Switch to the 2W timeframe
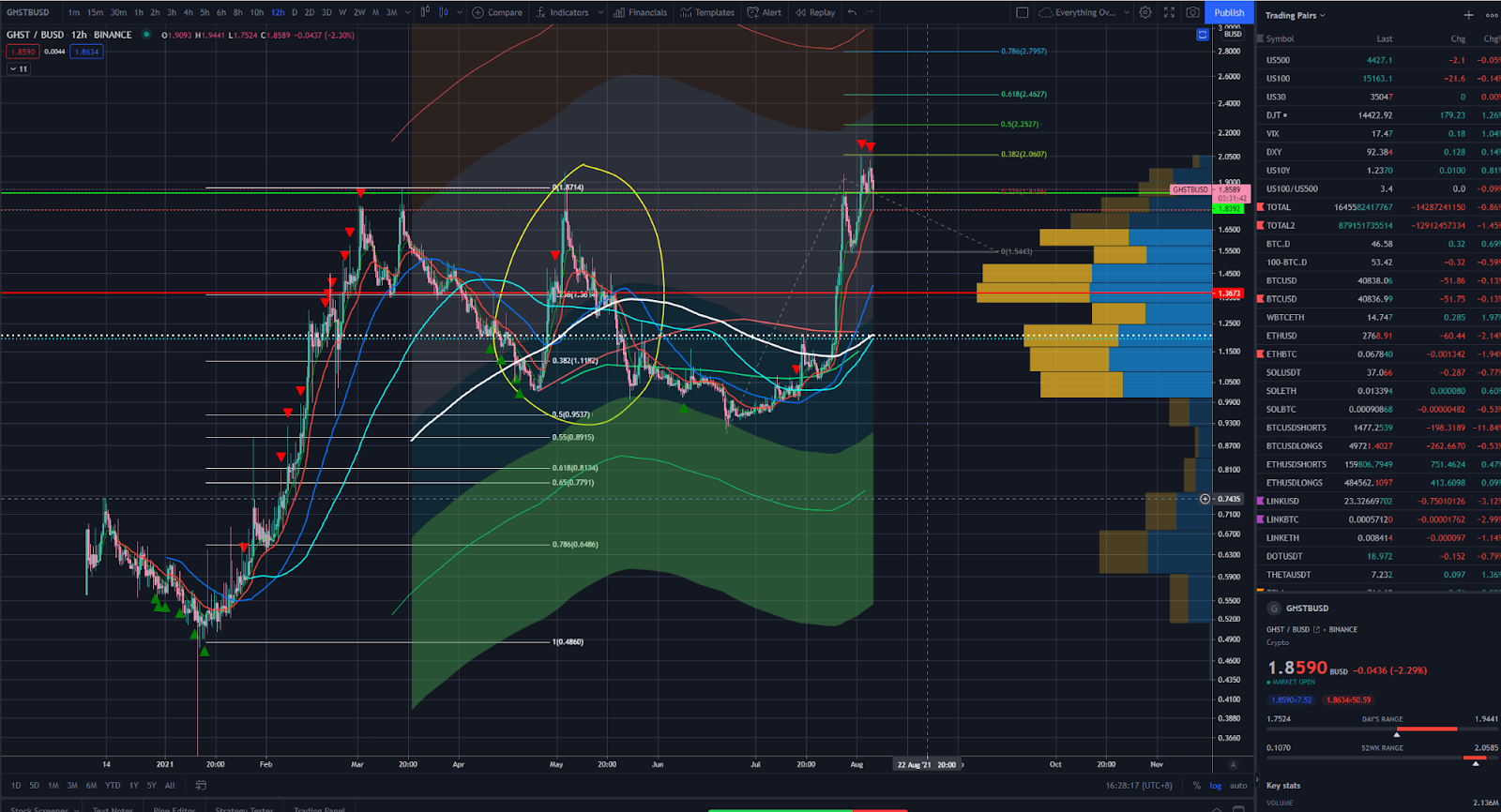This screenshot has height=812, width=1501. [x=359, y=12]
